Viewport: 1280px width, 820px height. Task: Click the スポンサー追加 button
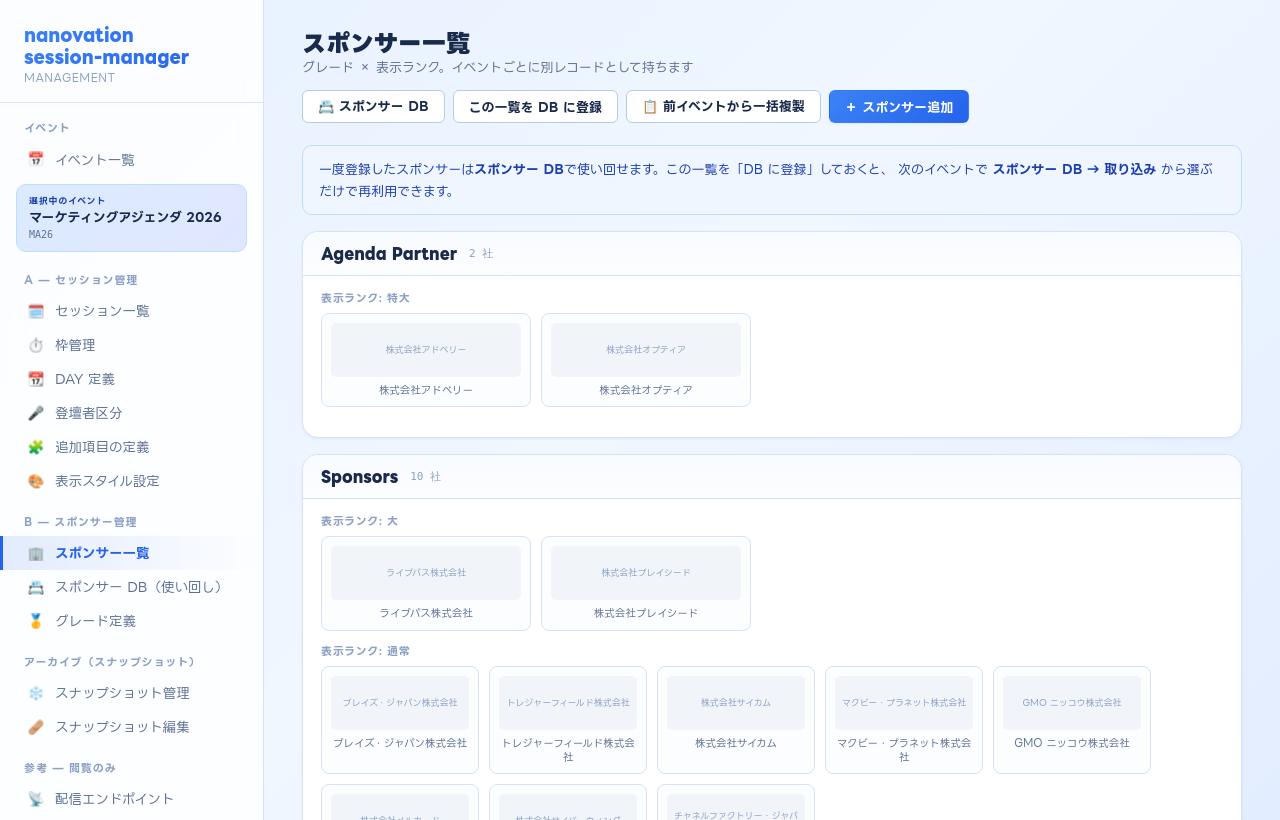899,107
